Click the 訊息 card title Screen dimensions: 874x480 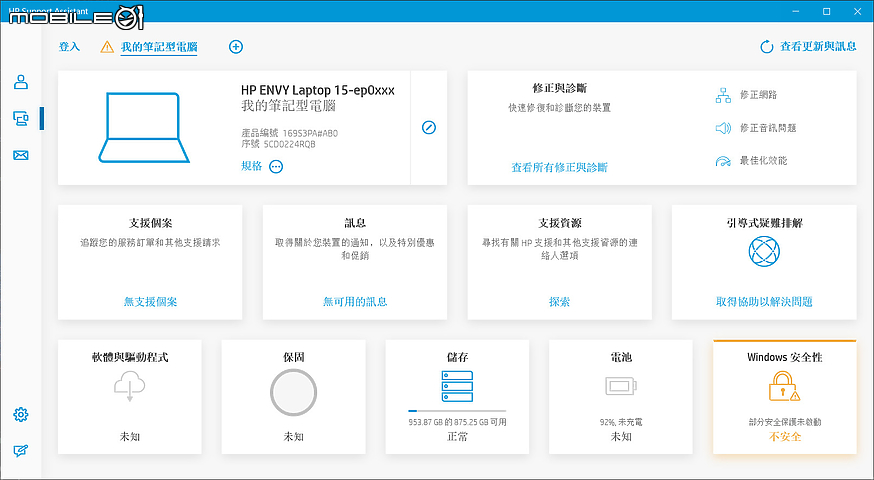pos(355,223)
